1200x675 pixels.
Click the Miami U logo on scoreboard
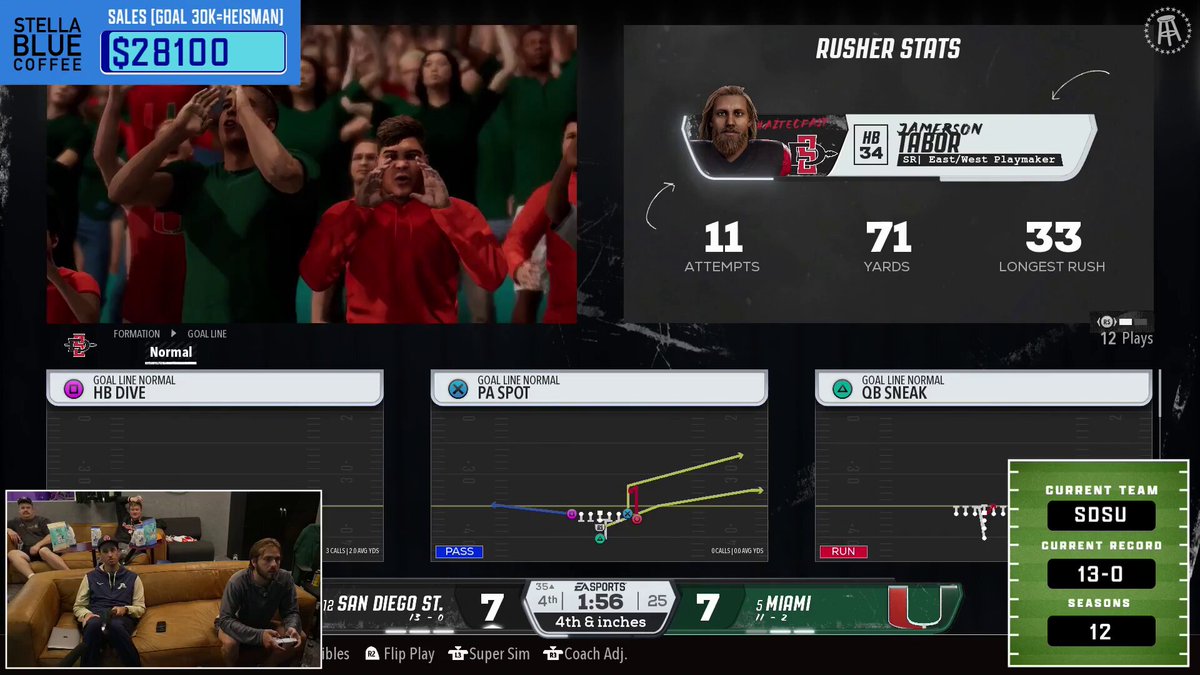(915, 606)
